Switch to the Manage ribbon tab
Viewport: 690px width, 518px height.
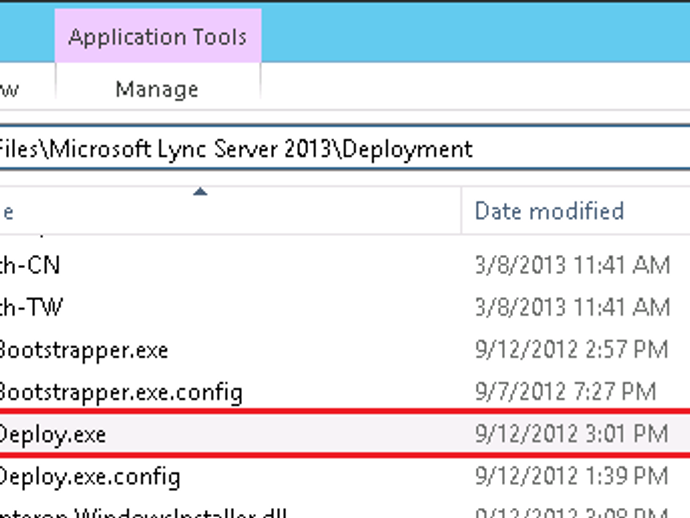tap(157, 89)
